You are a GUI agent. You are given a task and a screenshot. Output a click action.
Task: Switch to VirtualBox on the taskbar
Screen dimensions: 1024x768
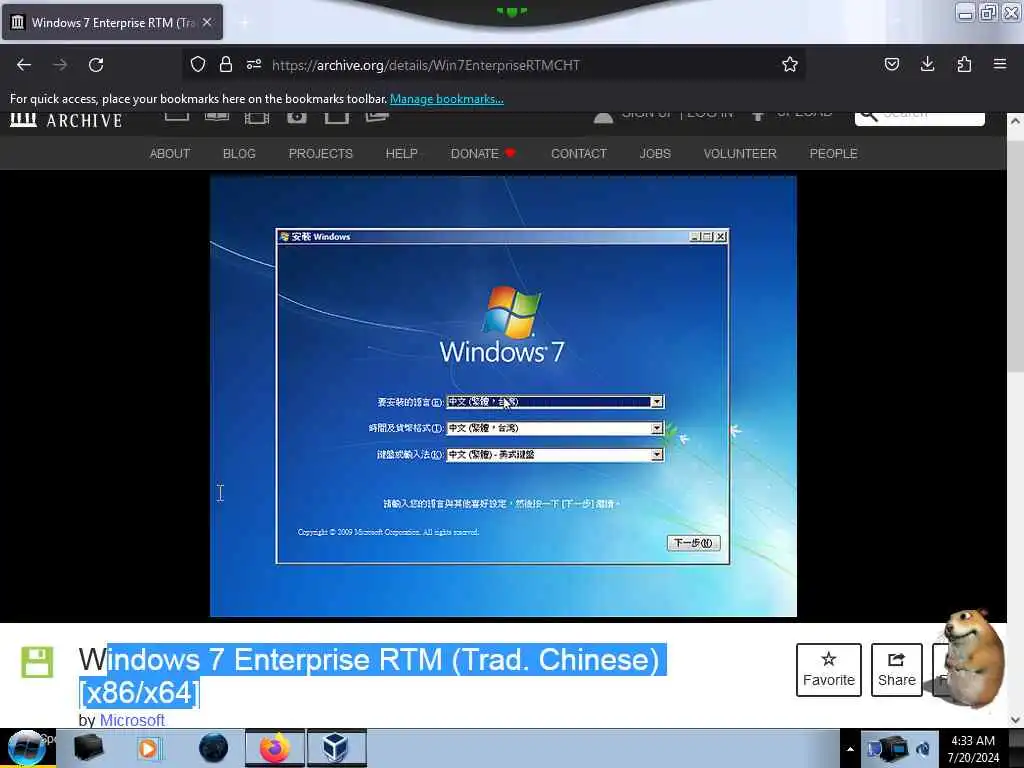tap(336, 748)
